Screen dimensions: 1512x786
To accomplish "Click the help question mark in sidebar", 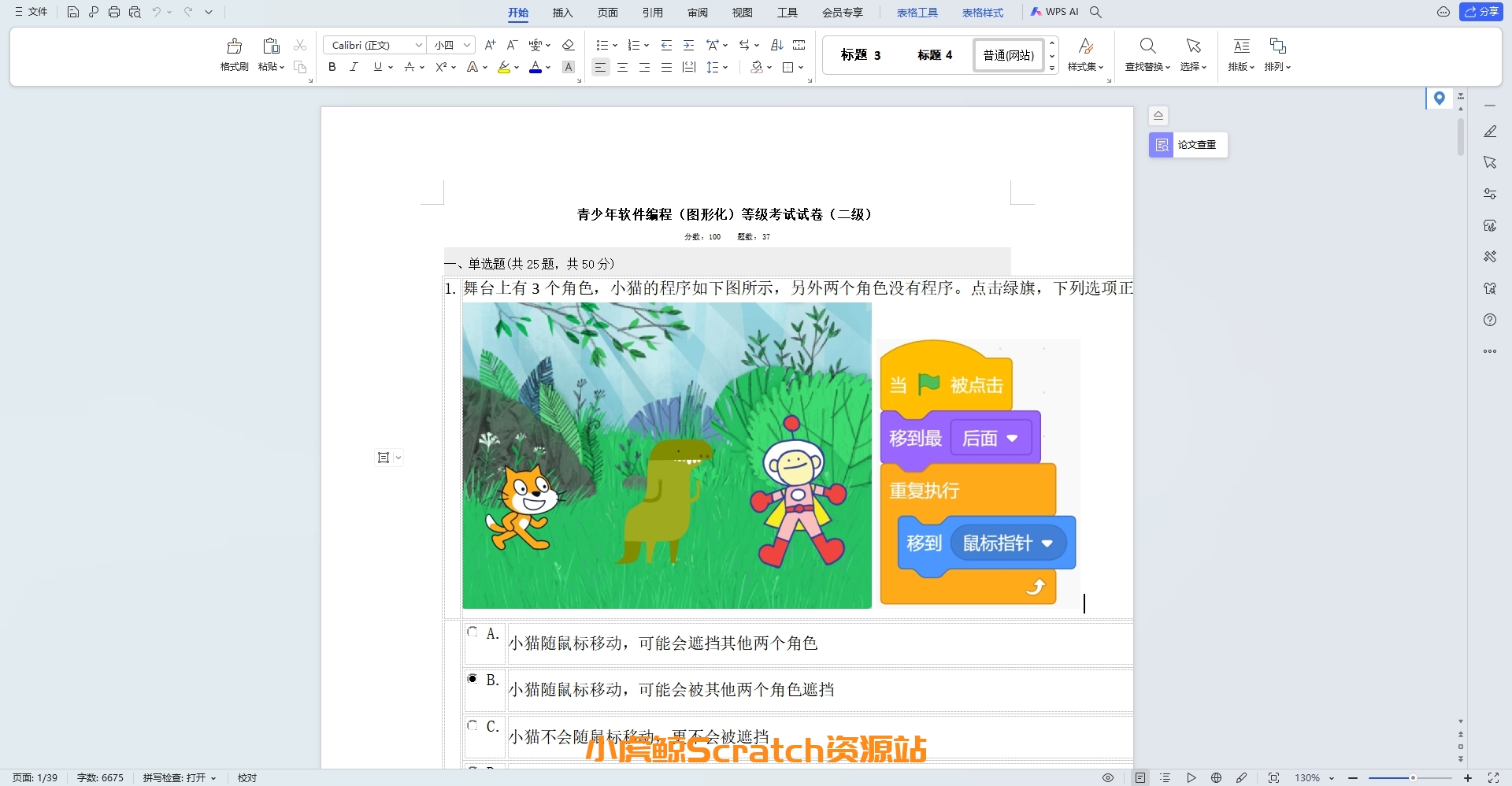I will click(1490, 320).
